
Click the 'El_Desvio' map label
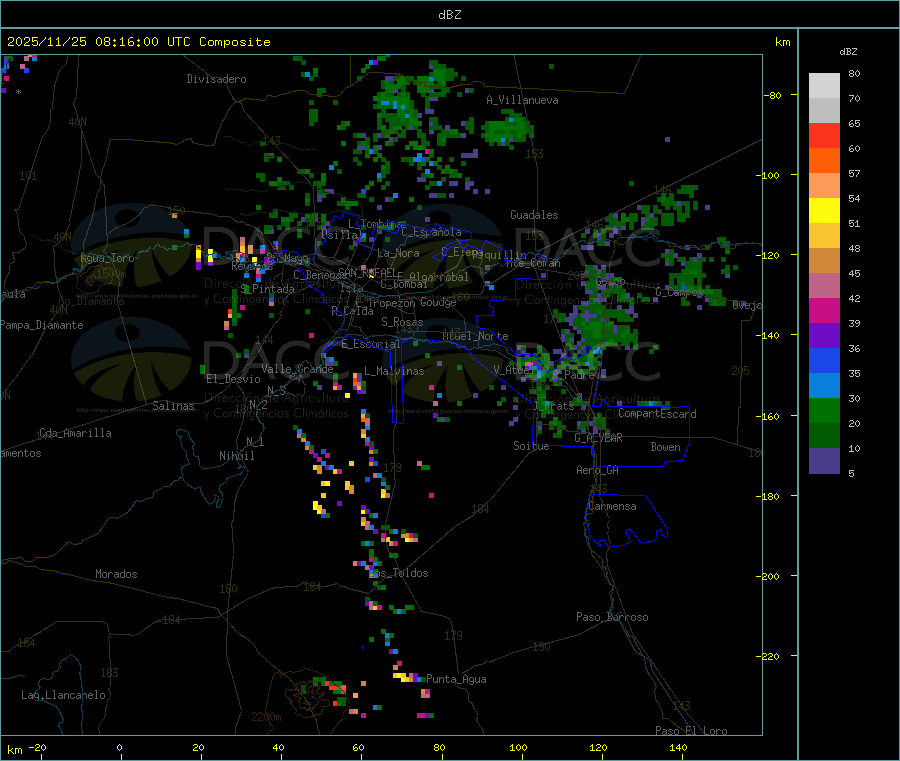[x=234, y=379]
